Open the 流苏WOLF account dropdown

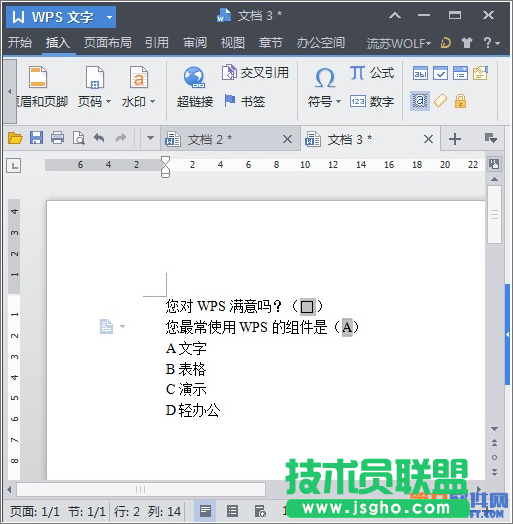click(399, 43)
